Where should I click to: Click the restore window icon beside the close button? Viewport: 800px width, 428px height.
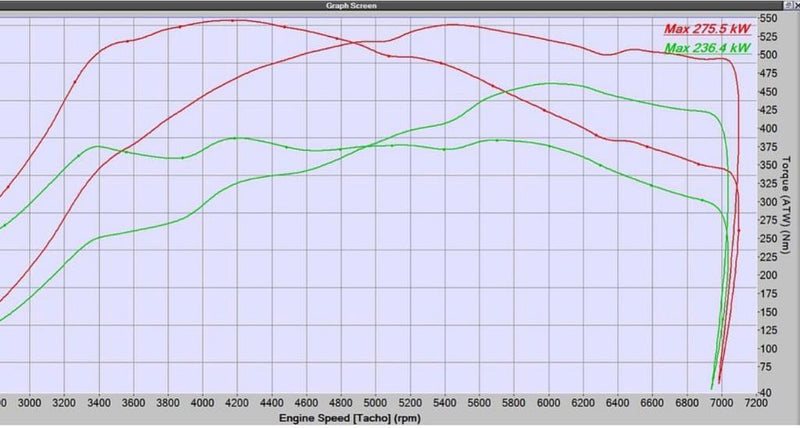[789, 5]
